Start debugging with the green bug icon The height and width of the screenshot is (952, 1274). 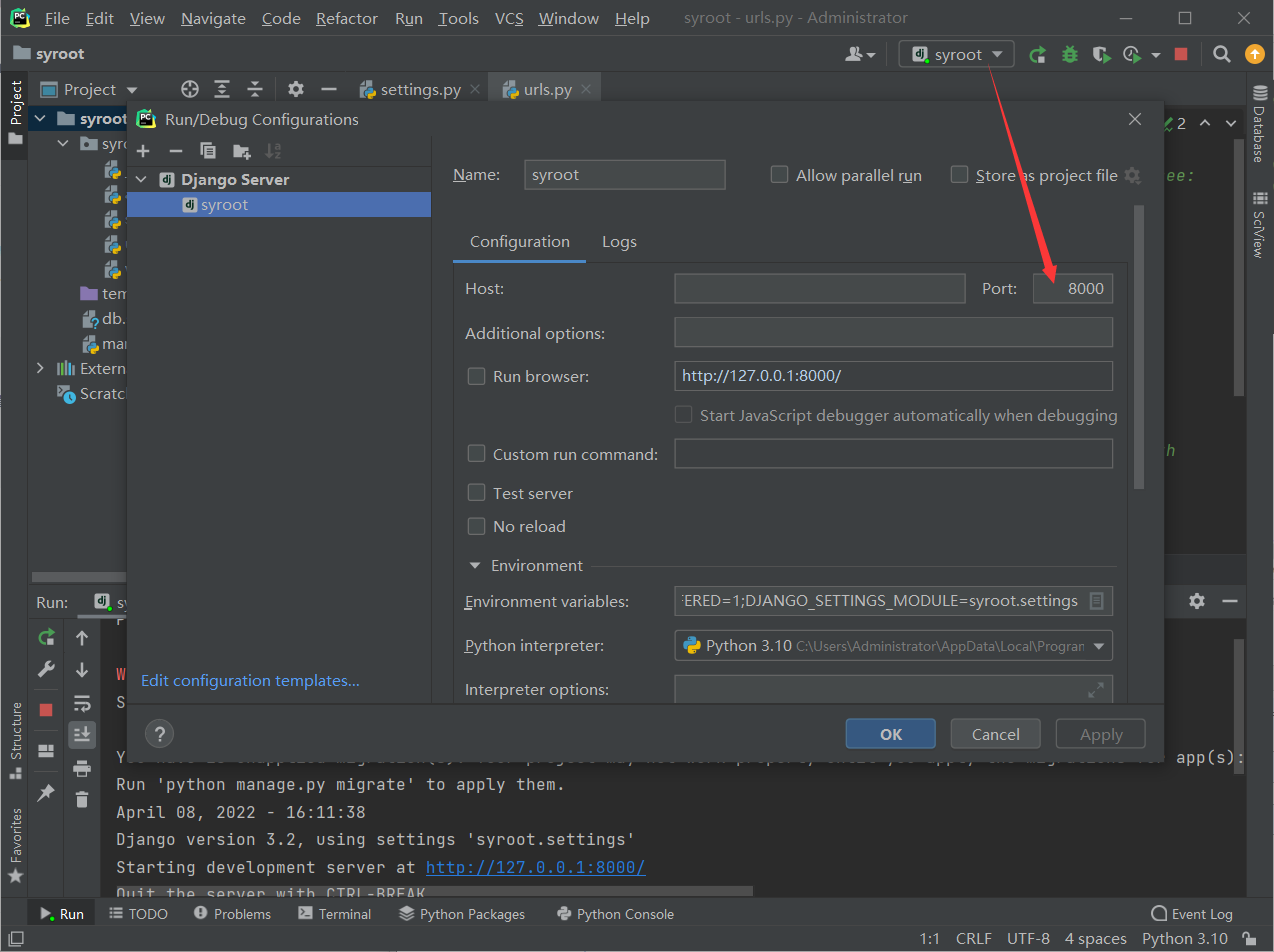tap(1070, 54)
